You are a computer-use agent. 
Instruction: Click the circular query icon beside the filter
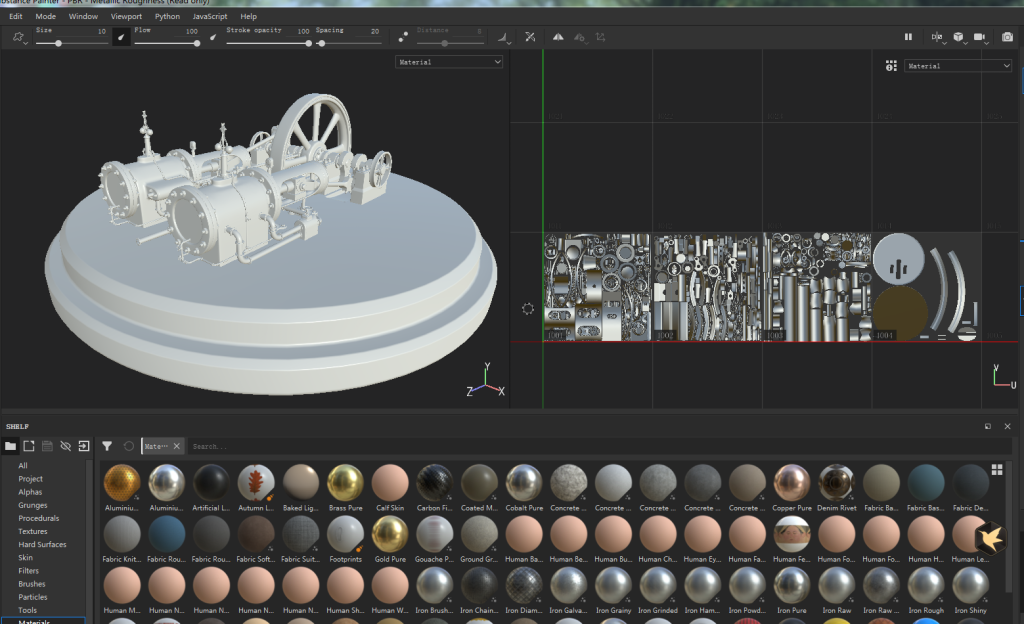click(x=129, y=446)
